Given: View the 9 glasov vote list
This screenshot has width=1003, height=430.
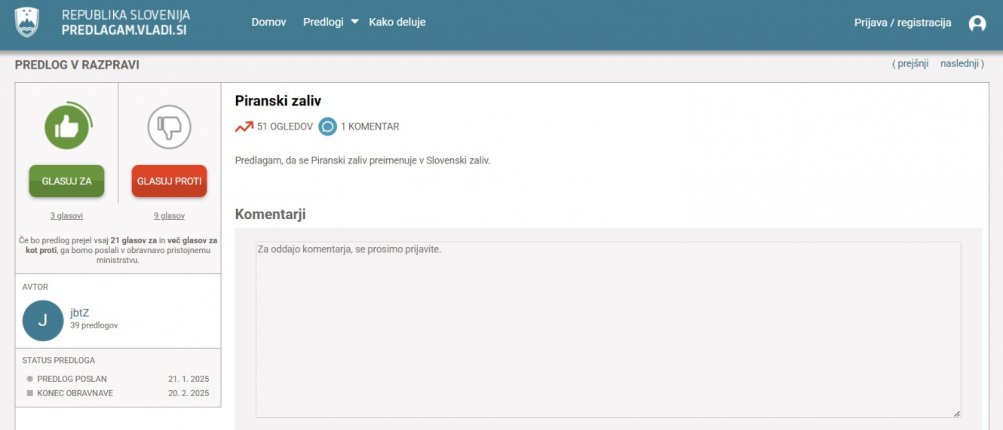Looking at the screenshot, I should [169, 216].
